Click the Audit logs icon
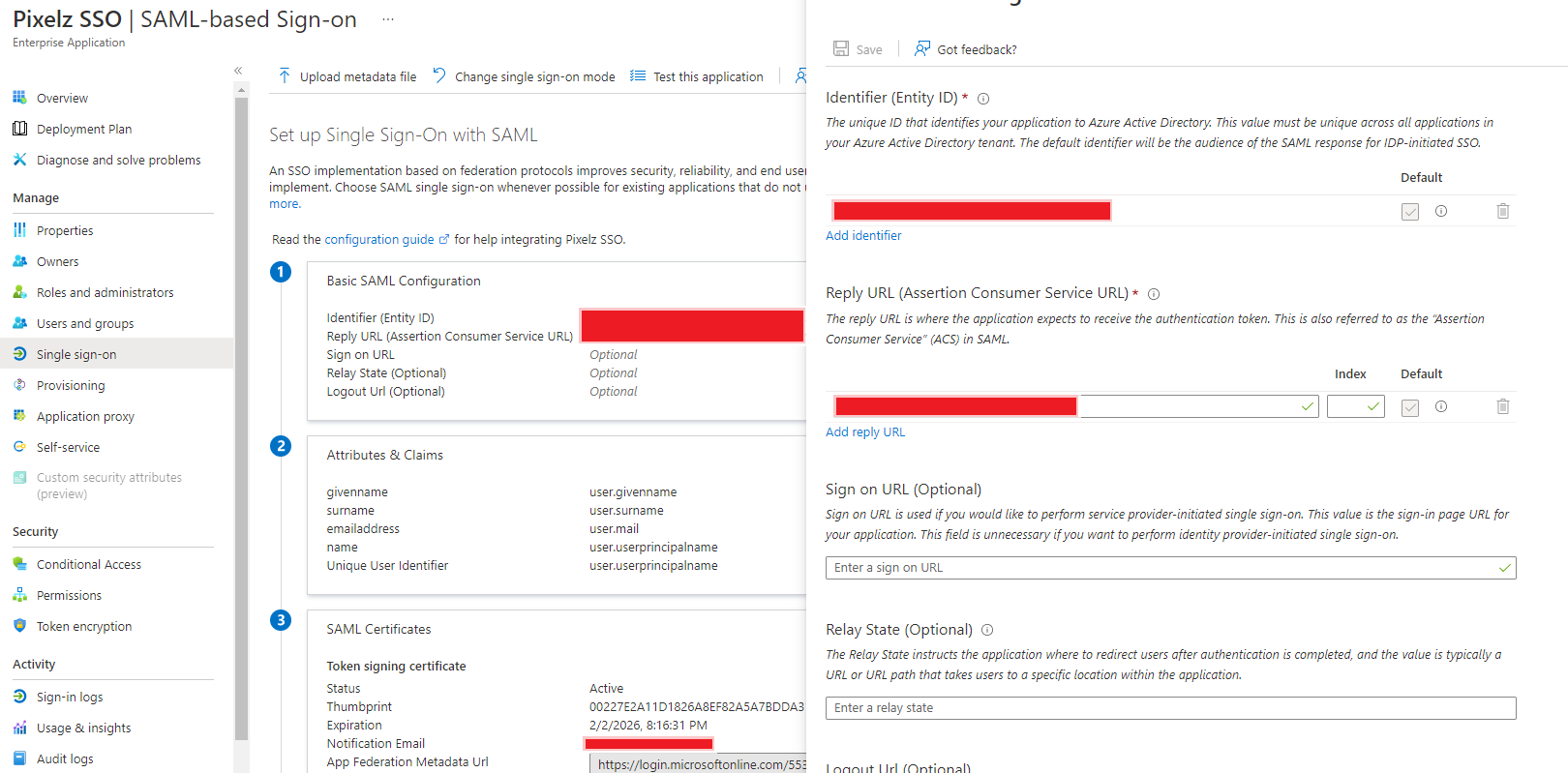Image resolution: width=1568 pixels, height=773 pixels. (19, 758)
